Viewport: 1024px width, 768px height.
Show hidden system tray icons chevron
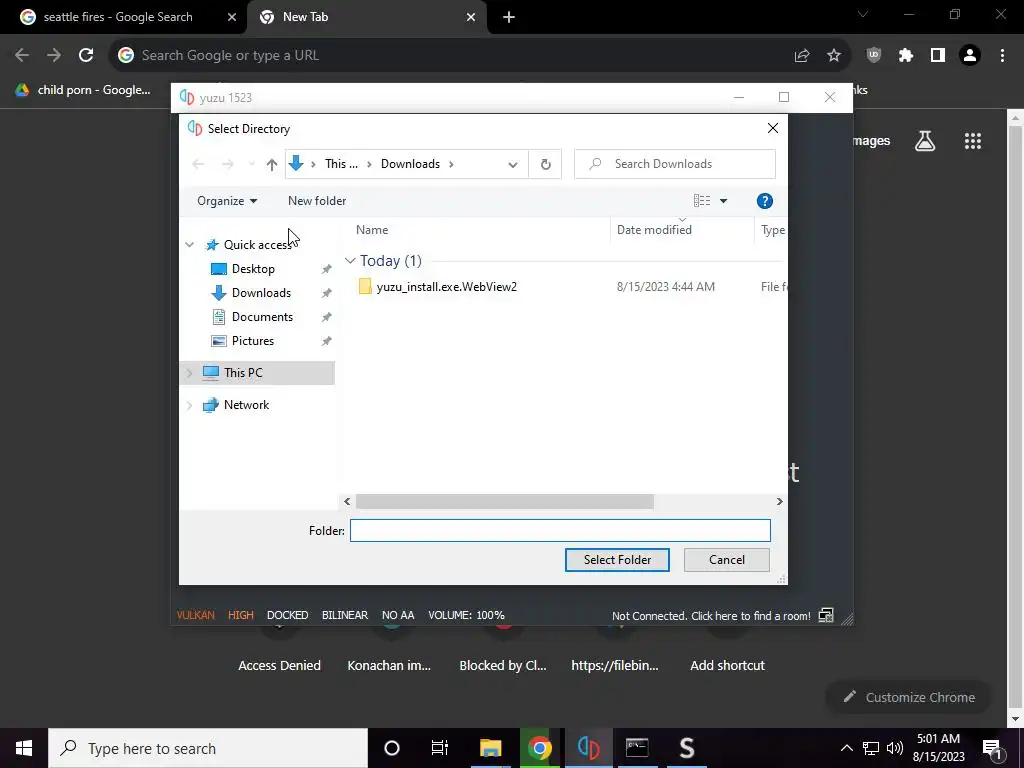(846, 748)
